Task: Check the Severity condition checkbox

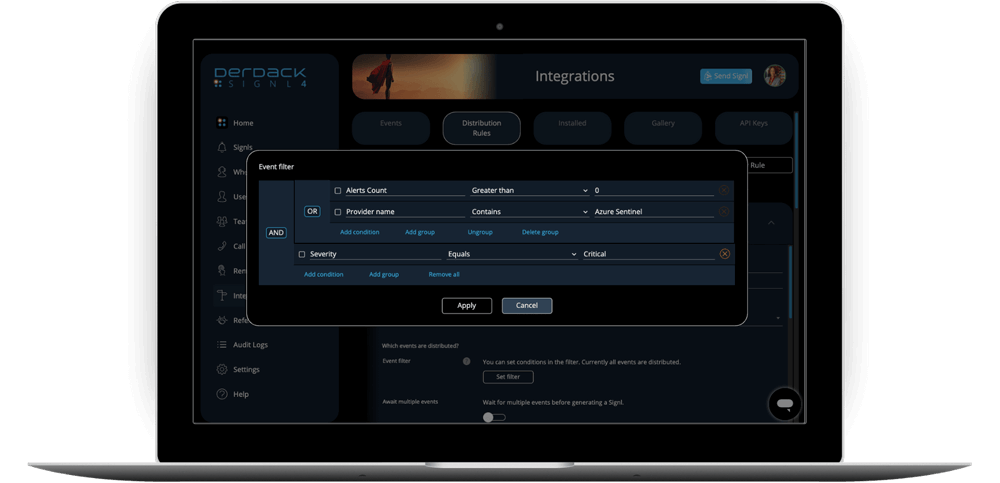Action: [302, 254]
